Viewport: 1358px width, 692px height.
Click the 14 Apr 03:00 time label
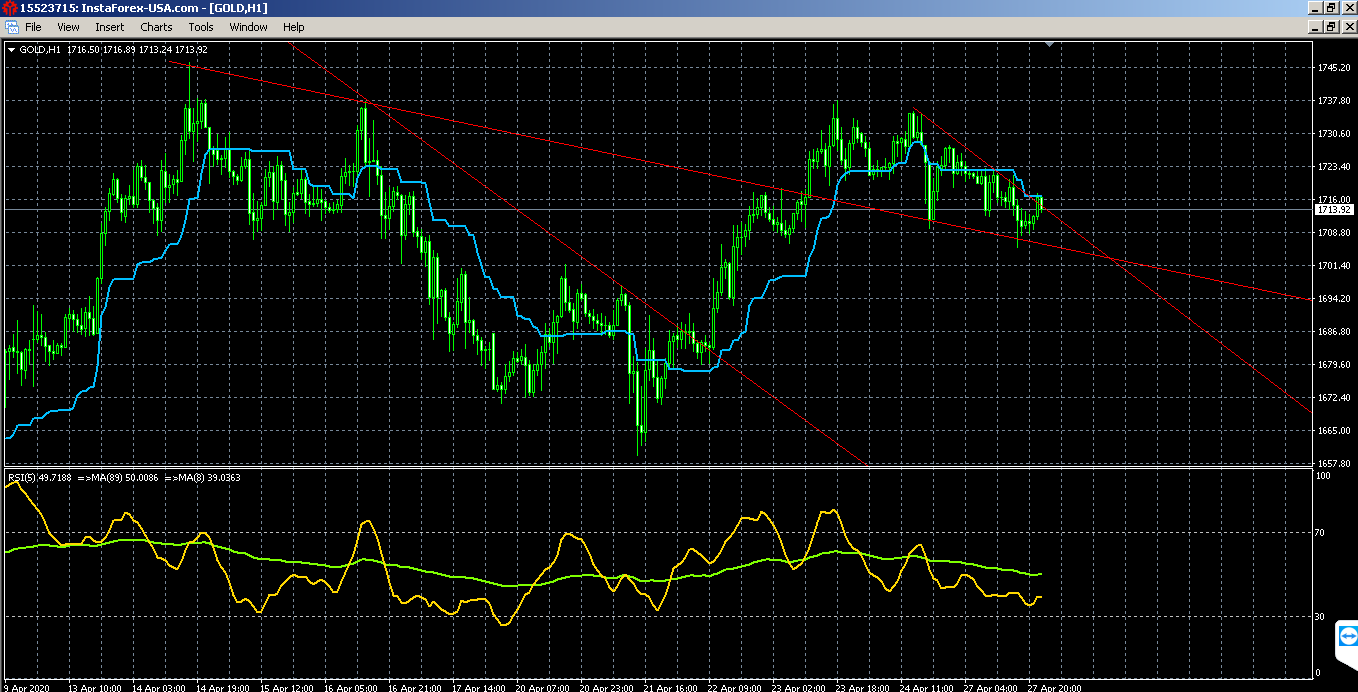pyautogui.click(x=160, y=688)
